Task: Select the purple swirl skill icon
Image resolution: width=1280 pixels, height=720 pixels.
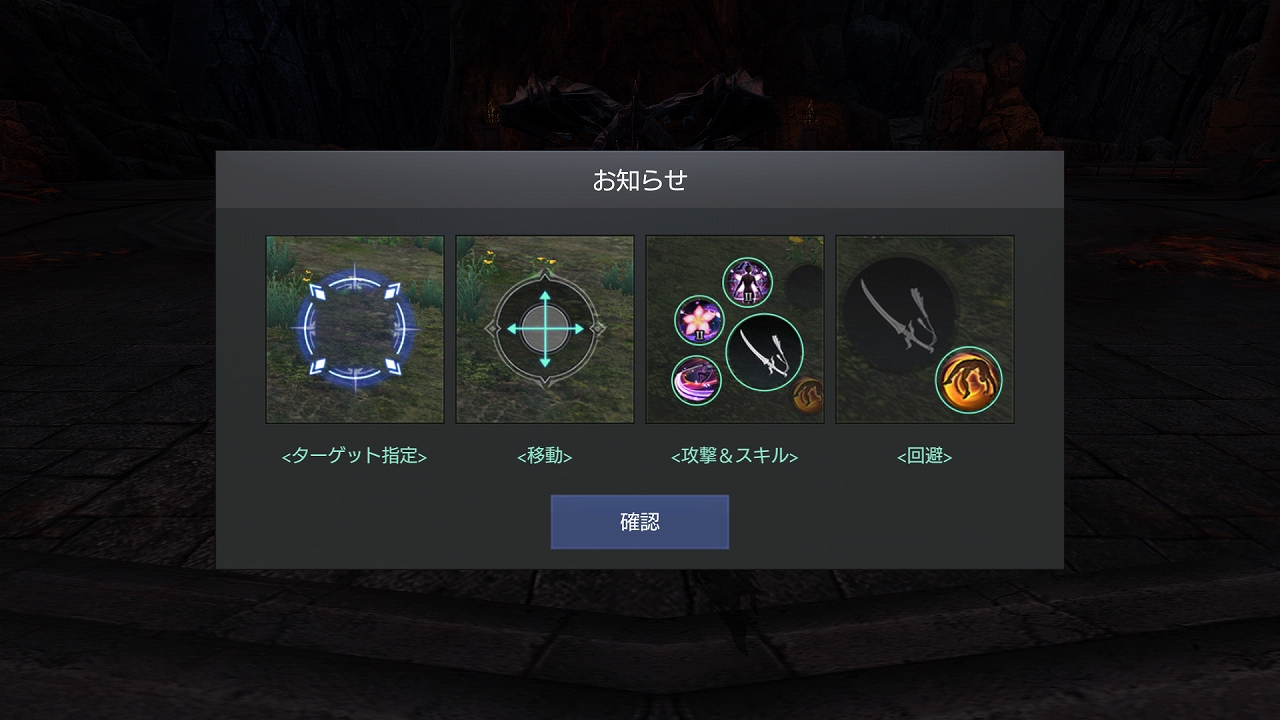Action: (x=697, y=380)
